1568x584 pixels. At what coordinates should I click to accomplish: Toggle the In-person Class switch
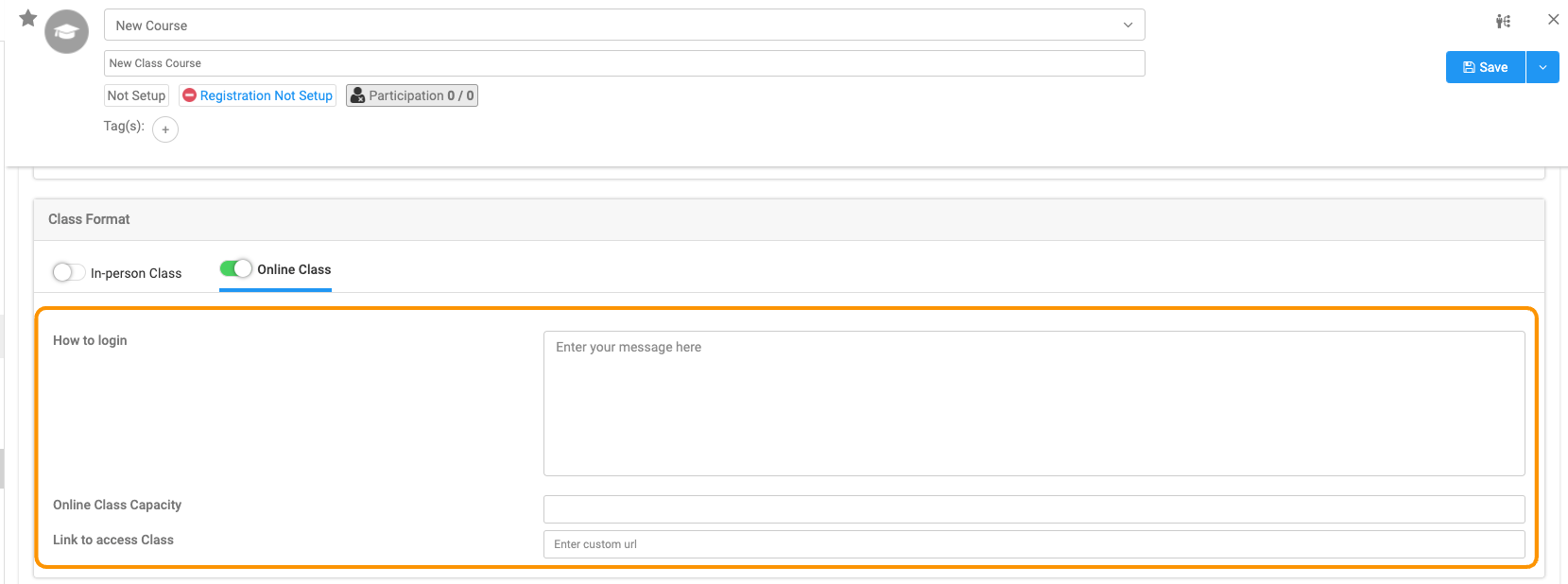pos(69,272)
